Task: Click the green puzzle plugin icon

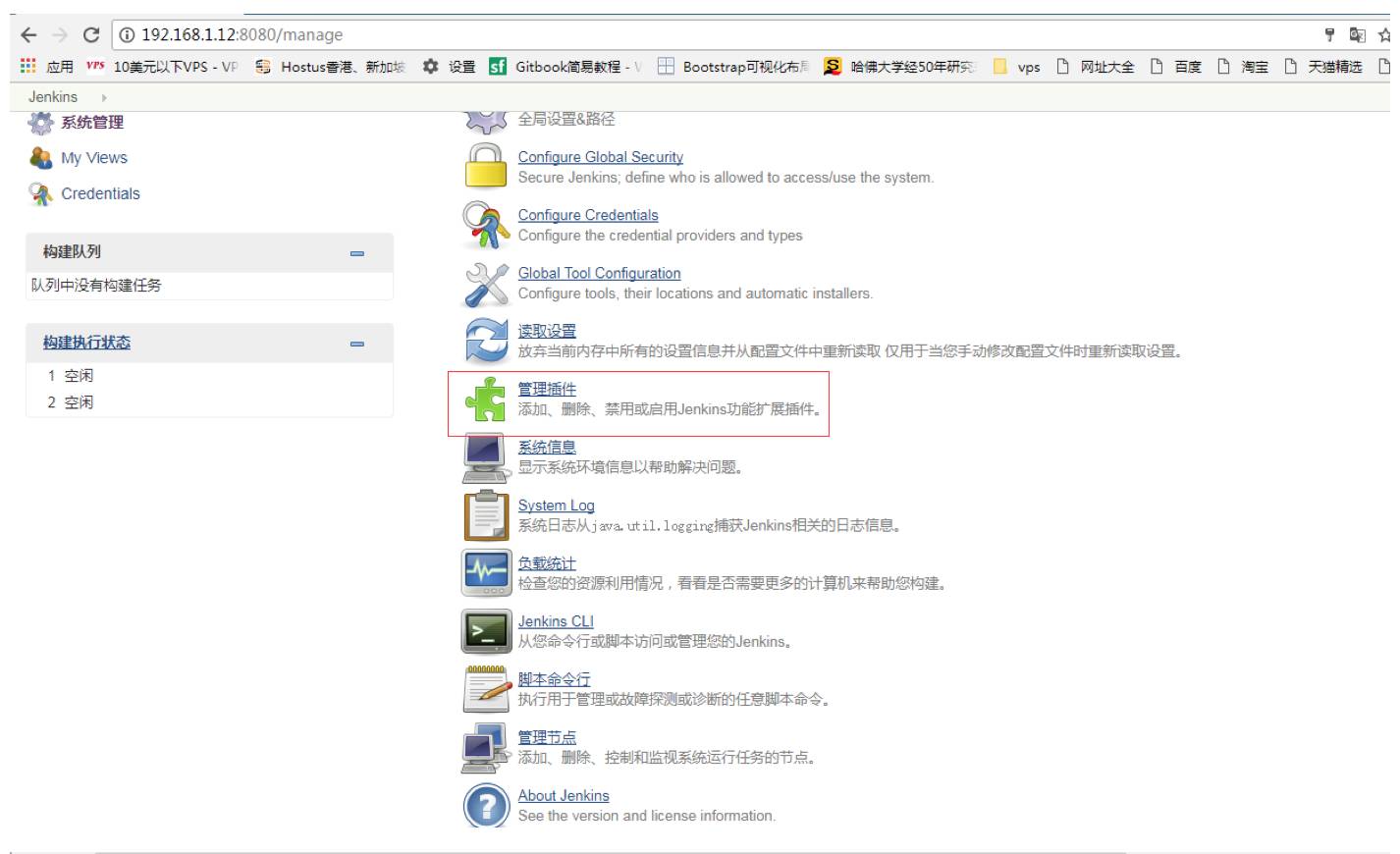Action: (485, 400)
